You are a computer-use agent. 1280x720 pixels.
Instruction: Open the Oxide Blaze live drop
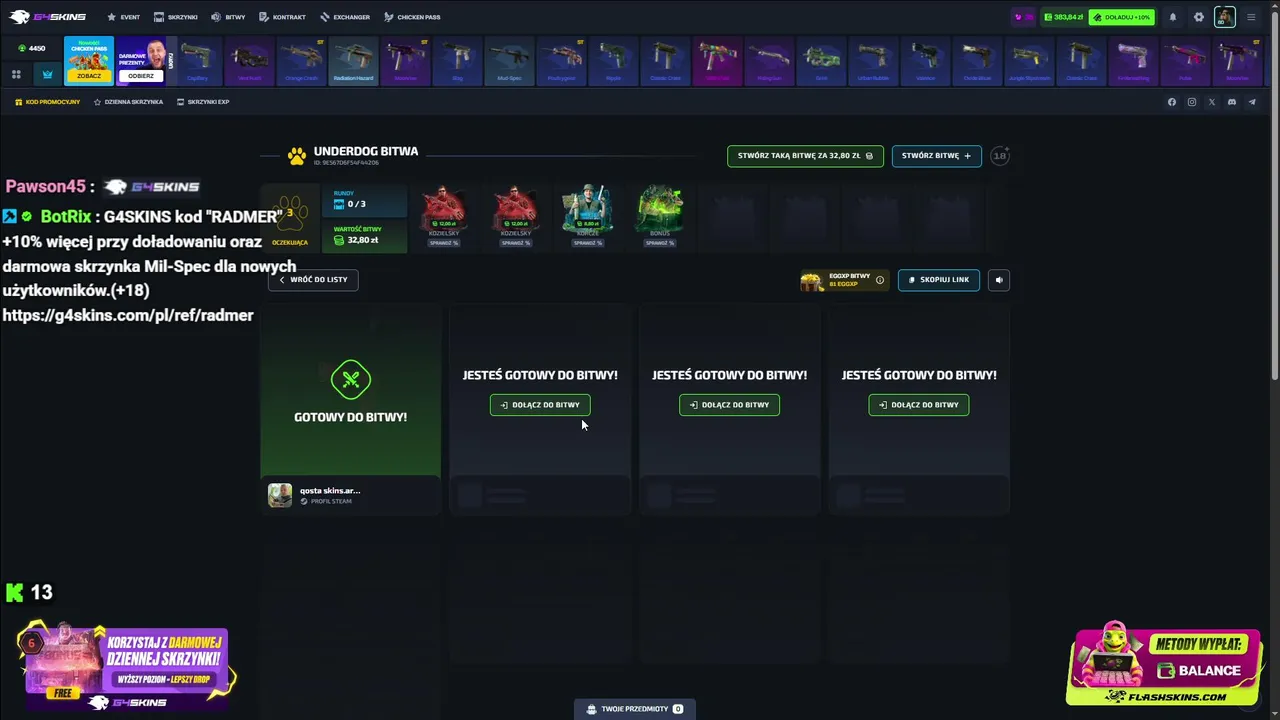[977, 62]
